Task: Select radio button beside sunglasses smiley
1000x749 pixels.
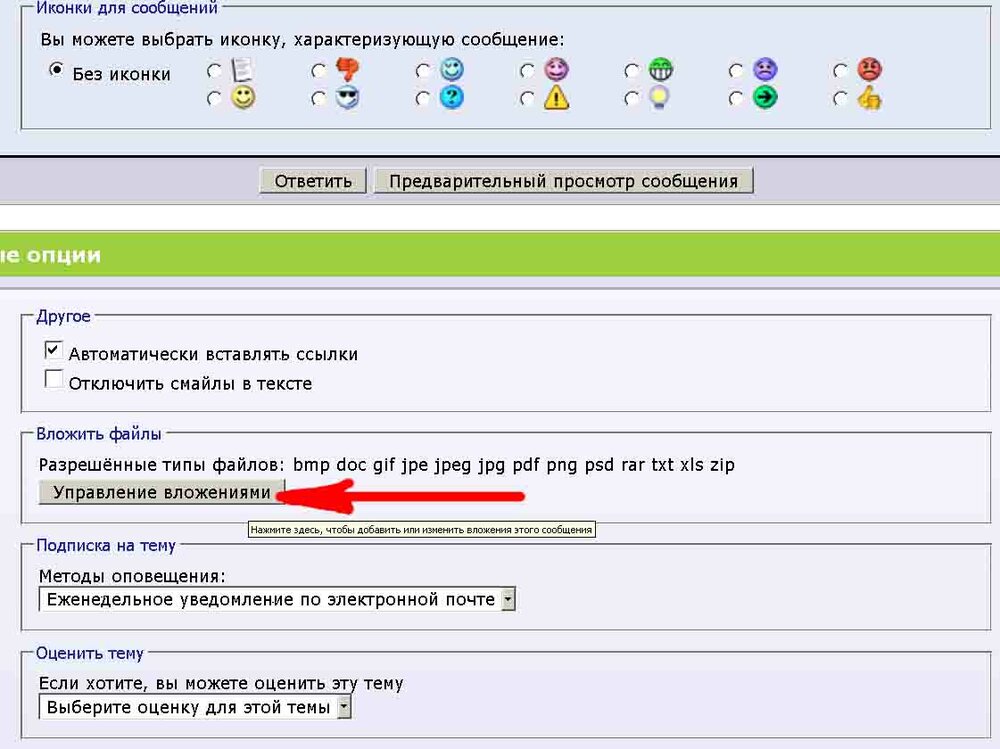Action: tap(319, 99)
